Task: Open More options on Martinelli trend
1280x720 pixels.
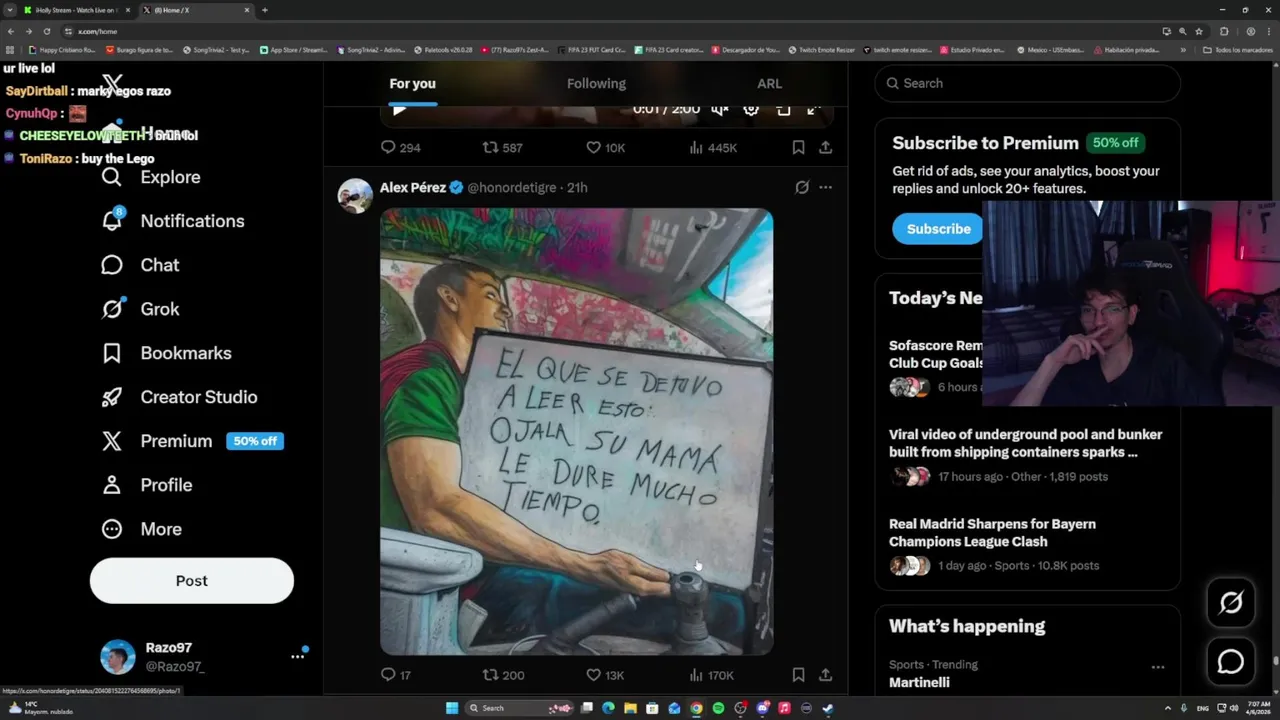Action: coord(1157,667)
